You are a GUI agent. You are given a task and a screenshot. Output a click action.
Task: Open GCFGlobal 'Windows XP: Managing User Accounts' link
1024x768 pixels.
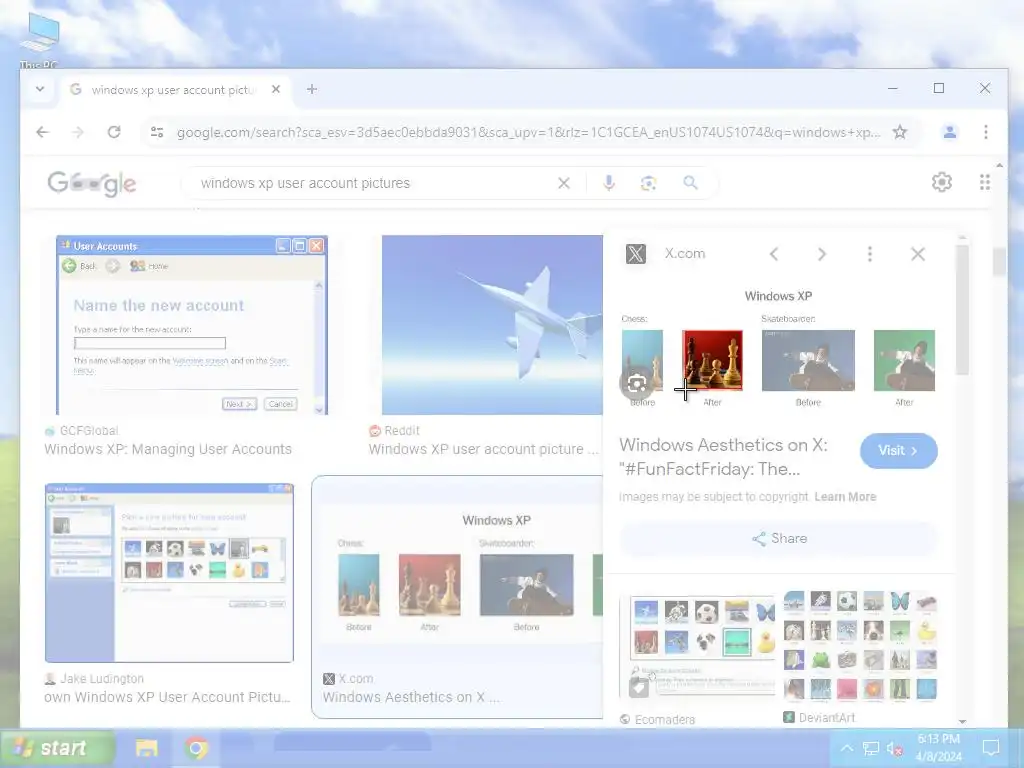click(168, 449)
